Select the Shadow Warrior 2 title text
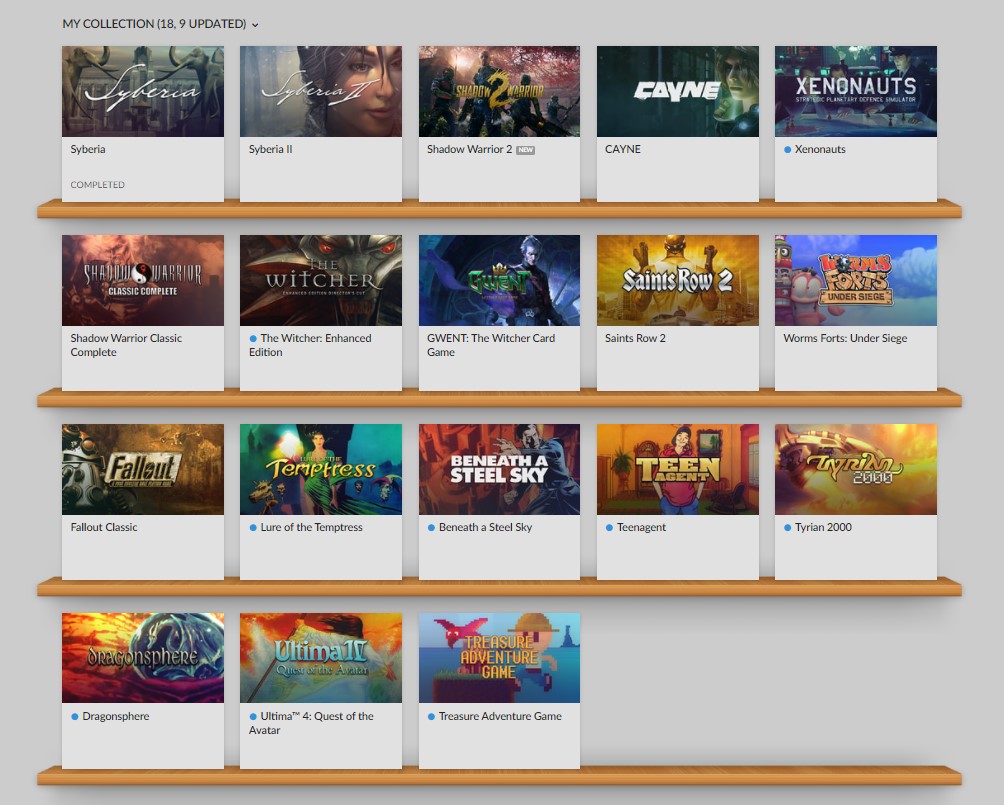1004x805 pixels. tap(469, 149)
